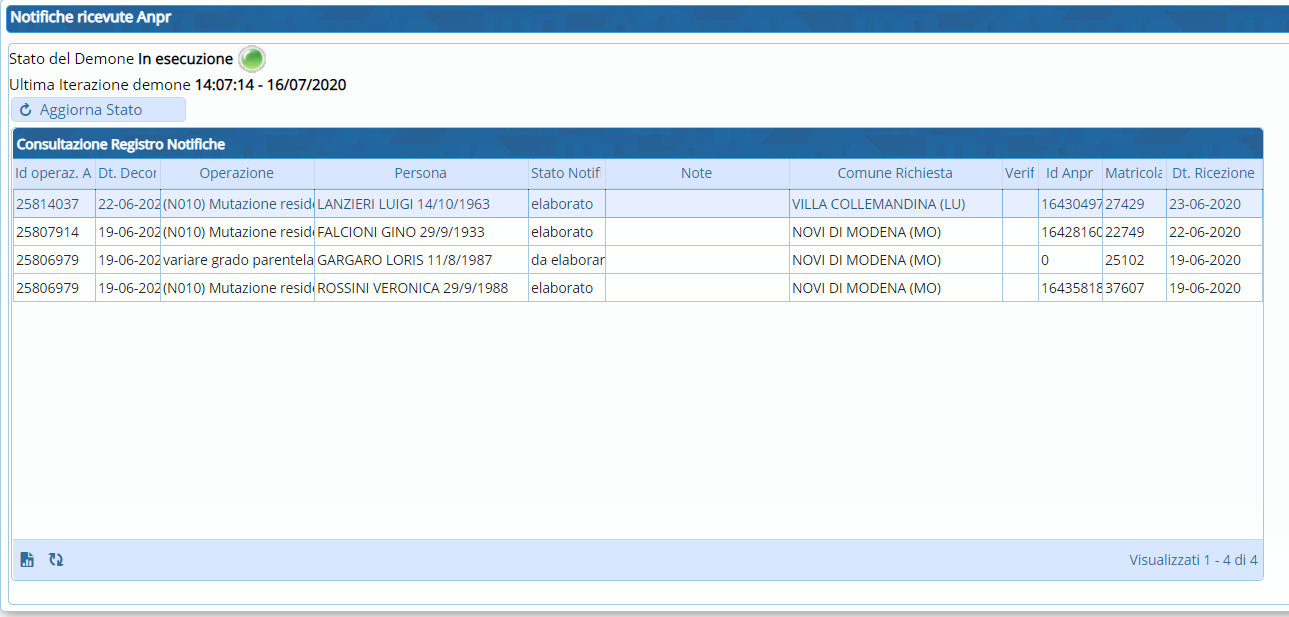Click the VILLA COLLEMANDINA (LU) cell
The image size is (1289, 617).
point(878,204)
